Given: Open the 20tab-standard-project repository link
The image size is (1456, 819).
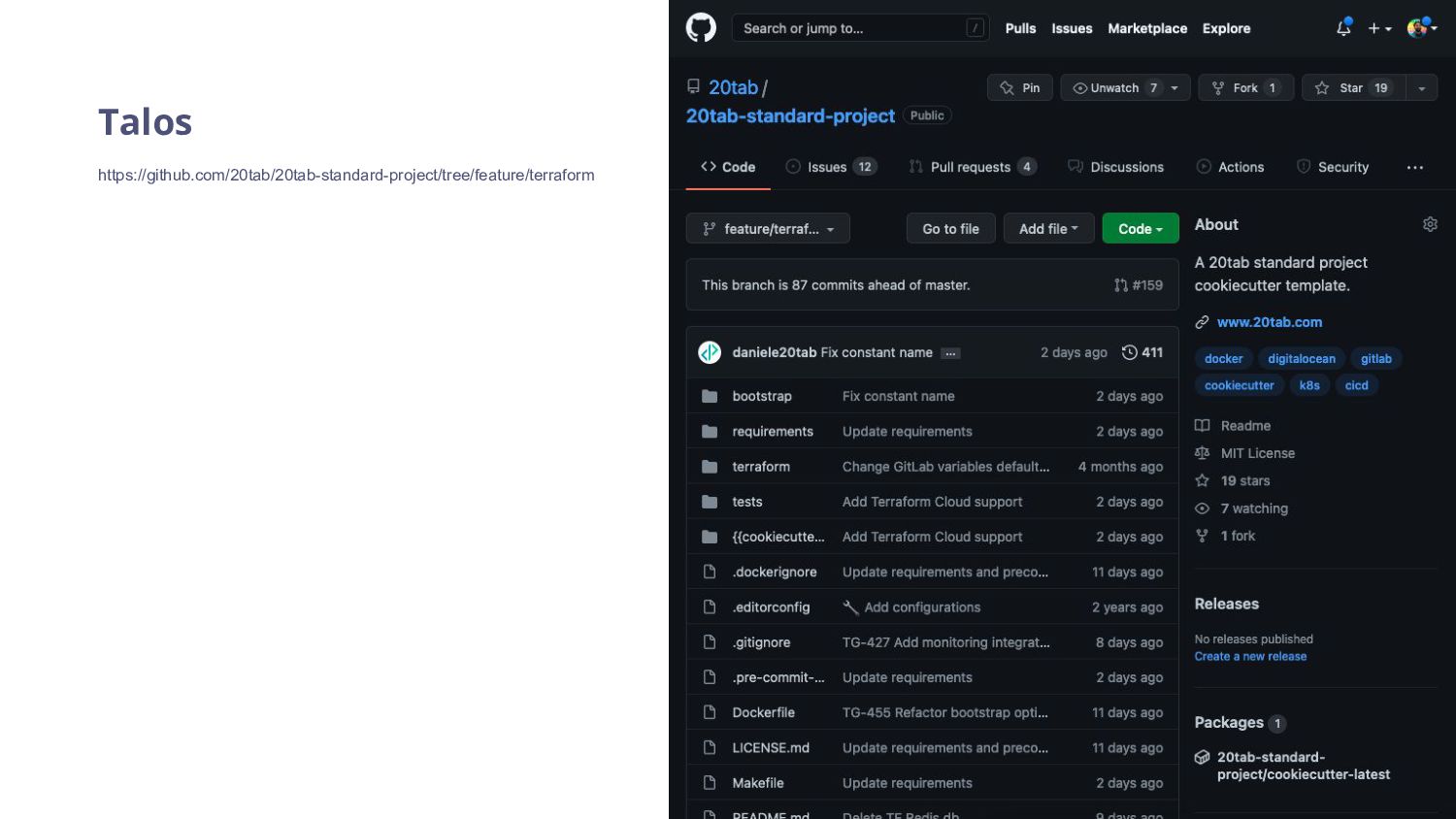Looking at the screenshot, I should click(x=790, y=115).
